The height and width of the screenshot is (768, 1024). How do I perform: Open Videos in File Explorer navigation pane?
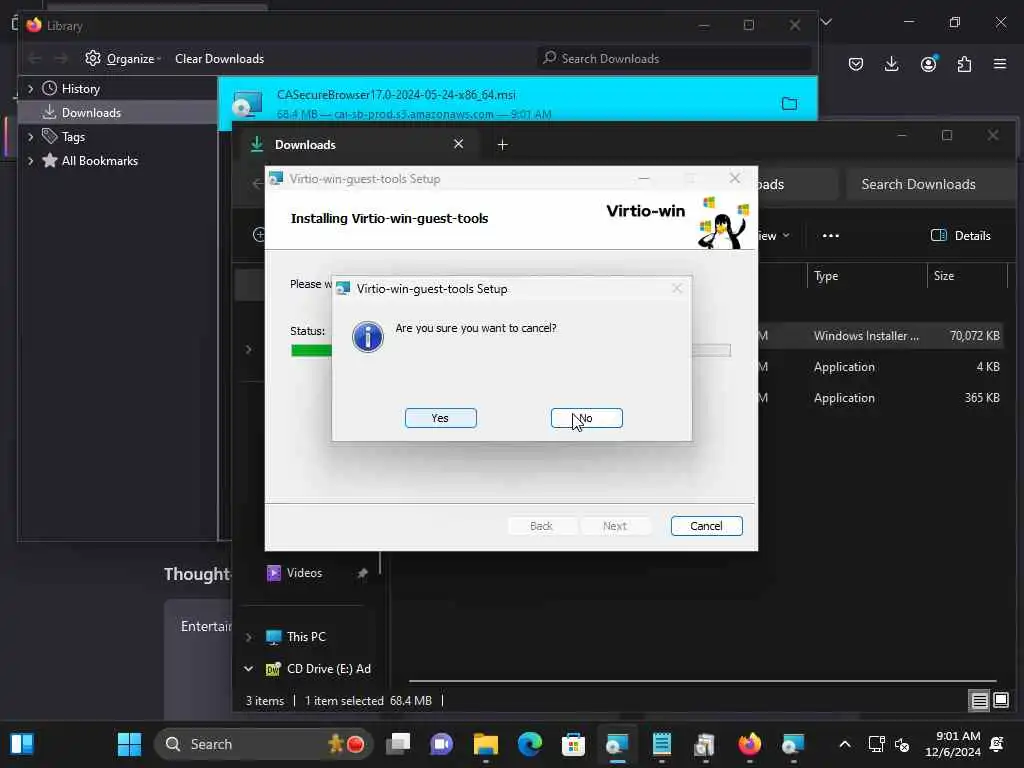[304, 573]
